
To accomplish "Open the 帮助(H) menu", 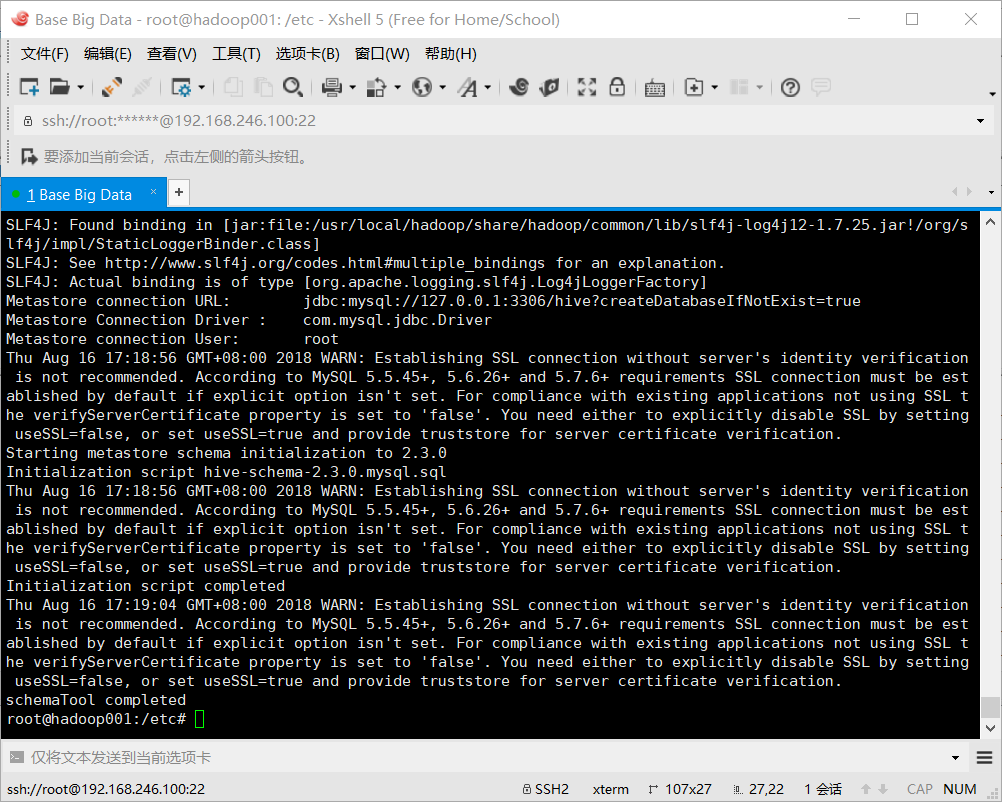I will coord(451,54).
